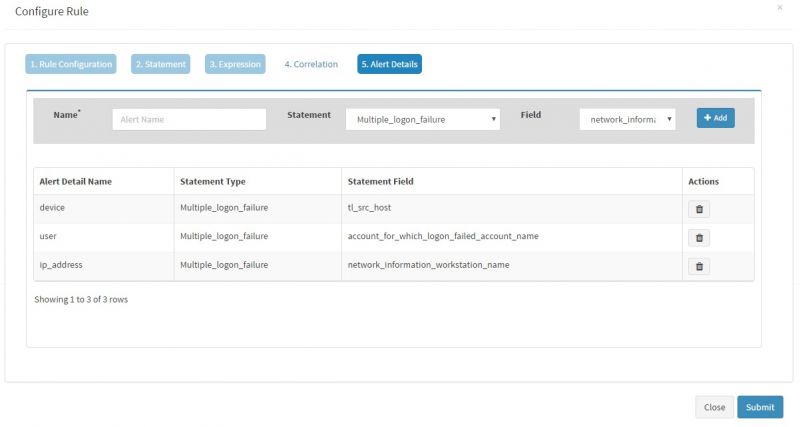800x427 pixels.
Task: Click 'Showing 1 to 3 of 3 rows' text
Action: click(81, 299)
